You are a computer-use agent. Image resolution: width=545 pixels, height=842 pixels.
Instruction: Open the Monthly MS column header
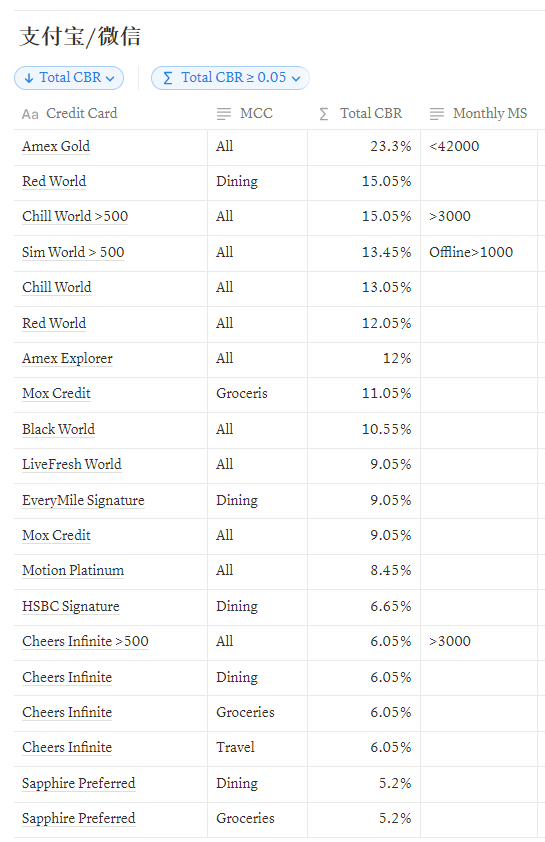479,113
